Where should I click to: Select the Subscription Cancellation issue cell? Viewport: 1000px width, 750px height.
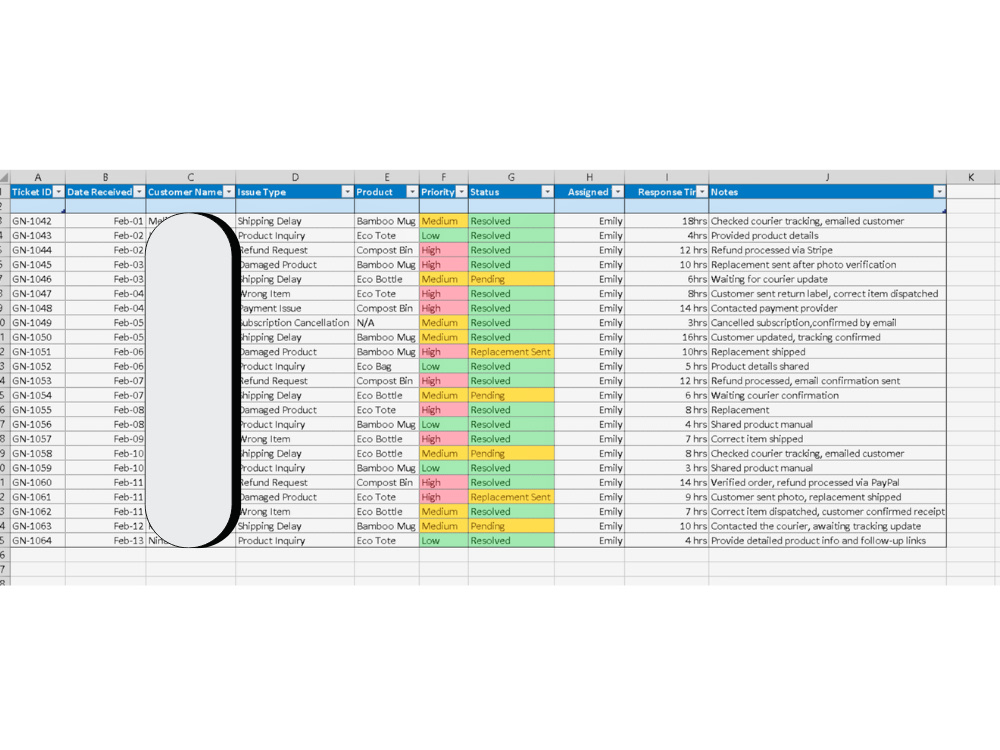295,323
